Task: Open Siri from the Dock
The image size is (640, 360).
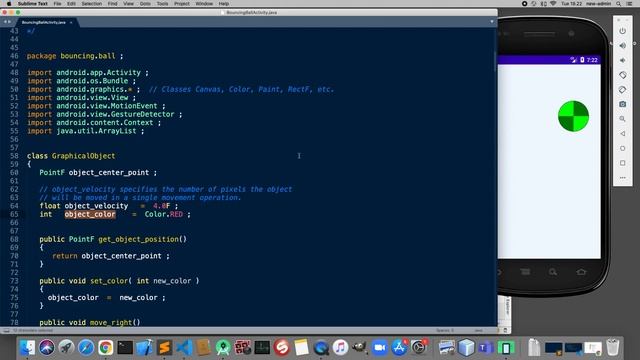Action: click(x=47, y=347)
